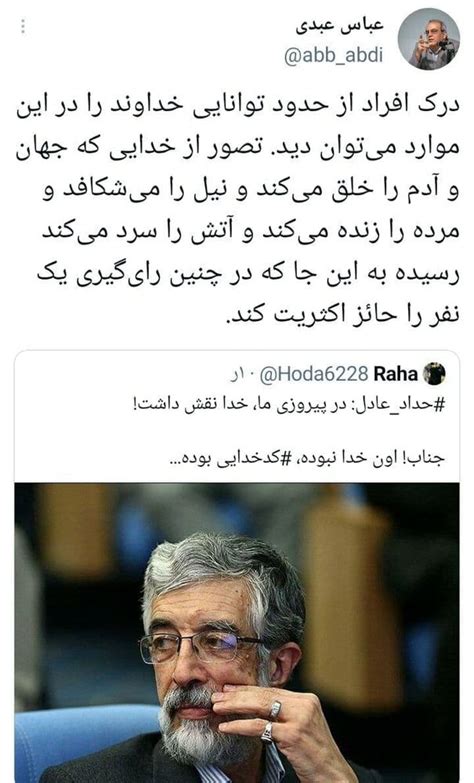The height and width of the screenshot is (783, 474).
Task: Select the tweet line starting مرده را زنده
Action: [251, 232]
